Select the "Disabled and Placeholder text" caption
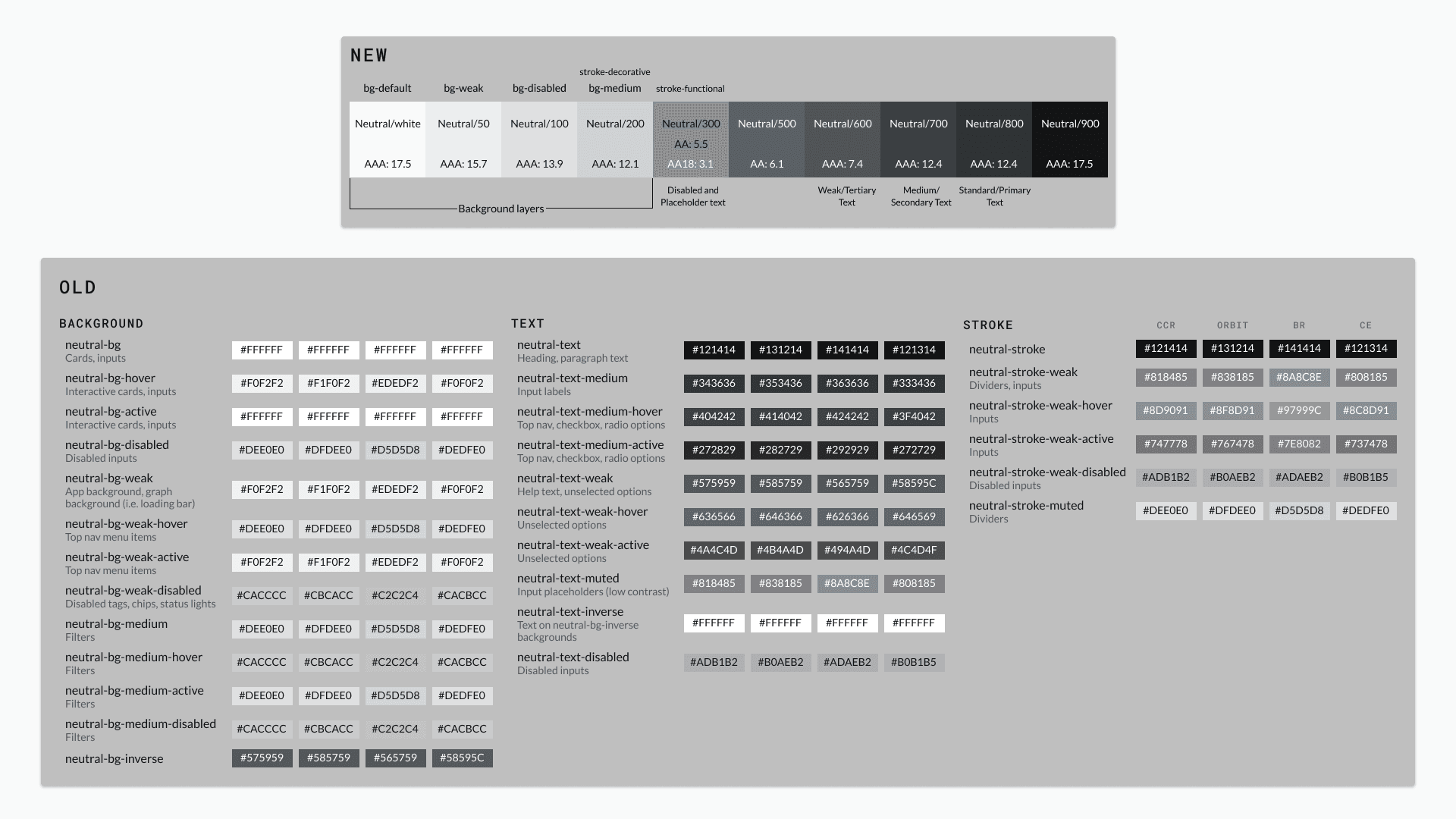Image resolution: width=1456 pixels, height=819 pixels. point(693,196)
